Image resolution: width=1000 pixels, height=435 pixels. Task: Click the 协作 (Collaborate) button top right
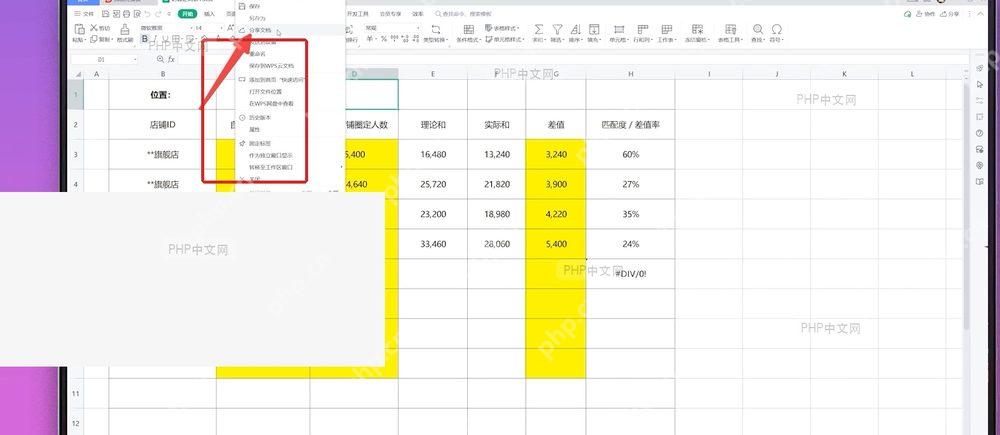pyautogui.click(x=925, y=13)
